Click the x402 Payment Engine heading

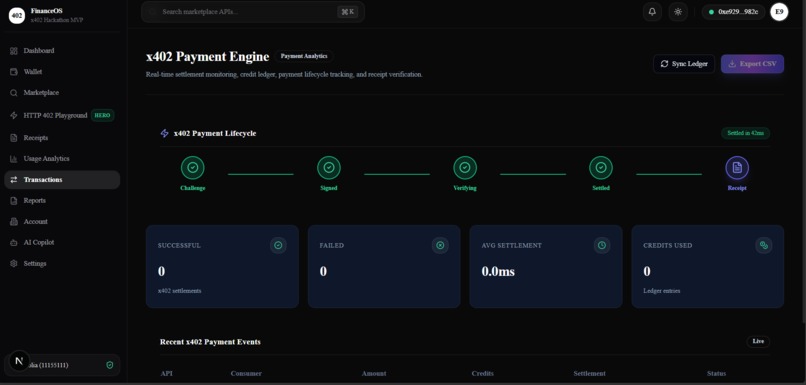[x=208, y=57]
